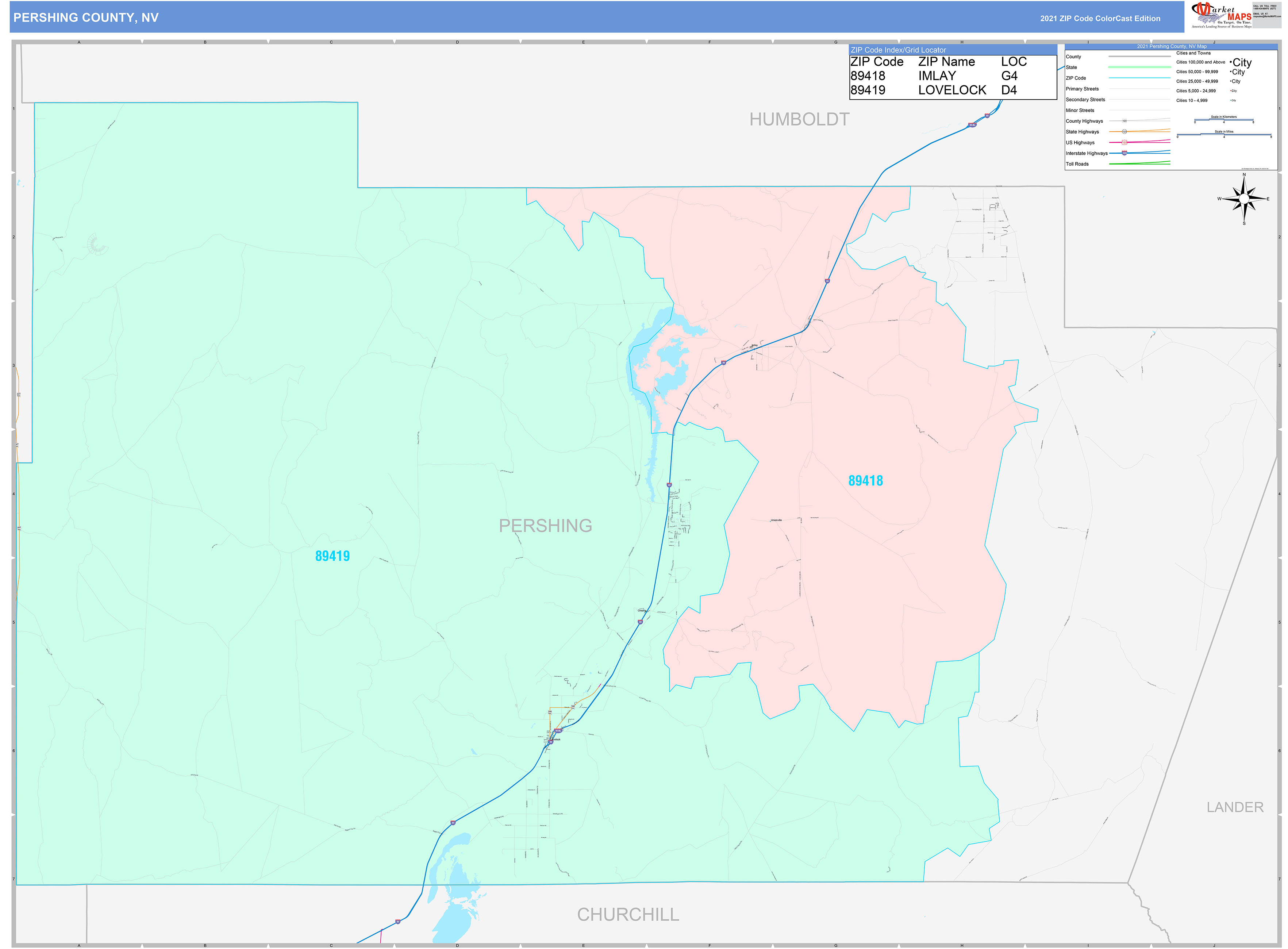Select the State Highways route marker icon
The width and height of the screenshot is (1288, 949).
pos(1125,131)
